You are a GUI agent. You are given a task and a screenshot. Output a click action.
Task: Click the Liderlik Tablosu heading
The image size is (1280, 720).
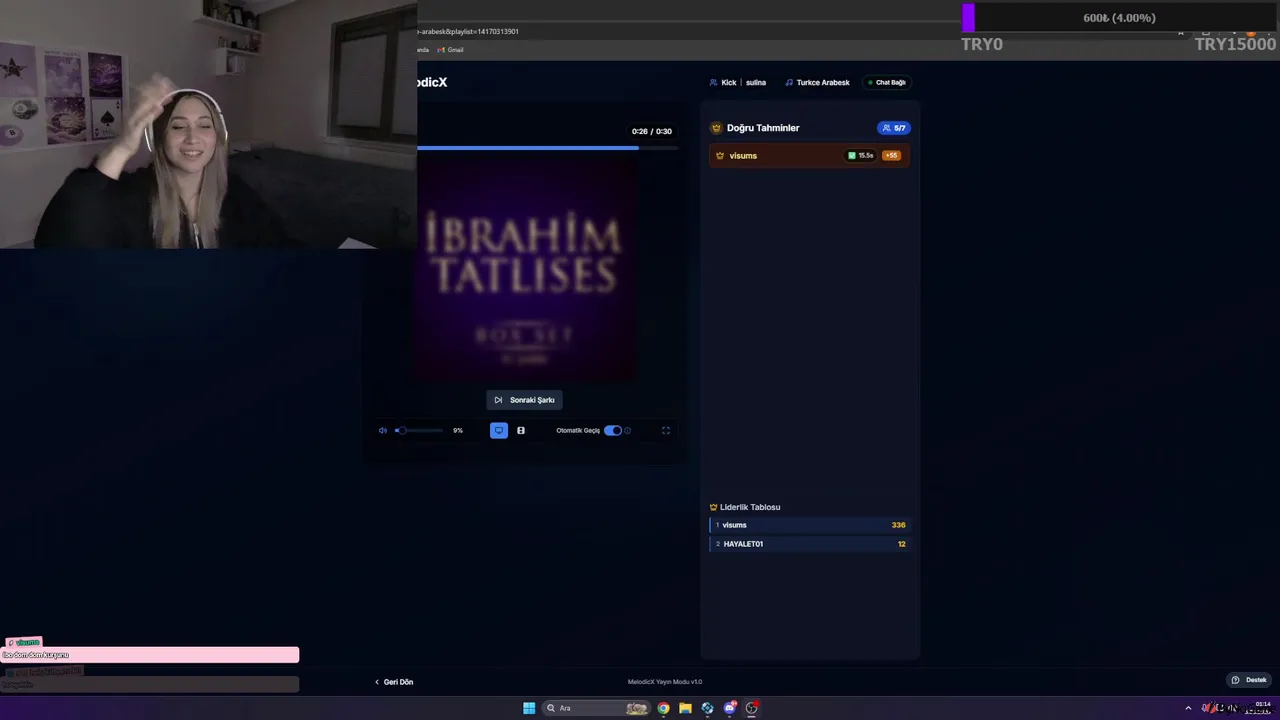[x=745, y=507]
